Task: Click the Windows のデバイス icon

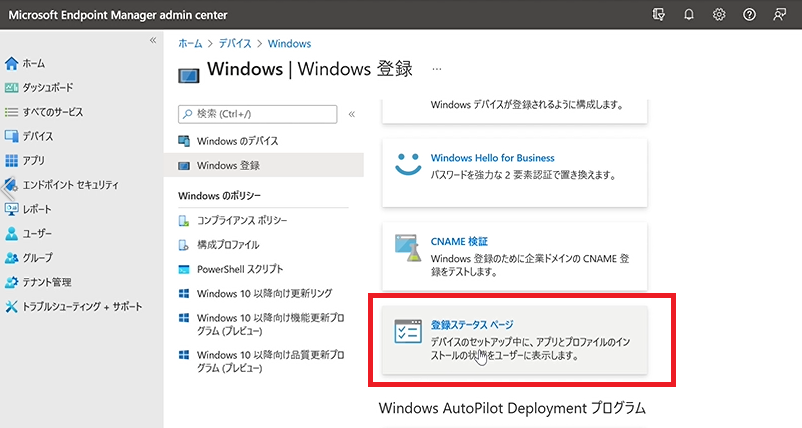Action: [x=184, y=141]
